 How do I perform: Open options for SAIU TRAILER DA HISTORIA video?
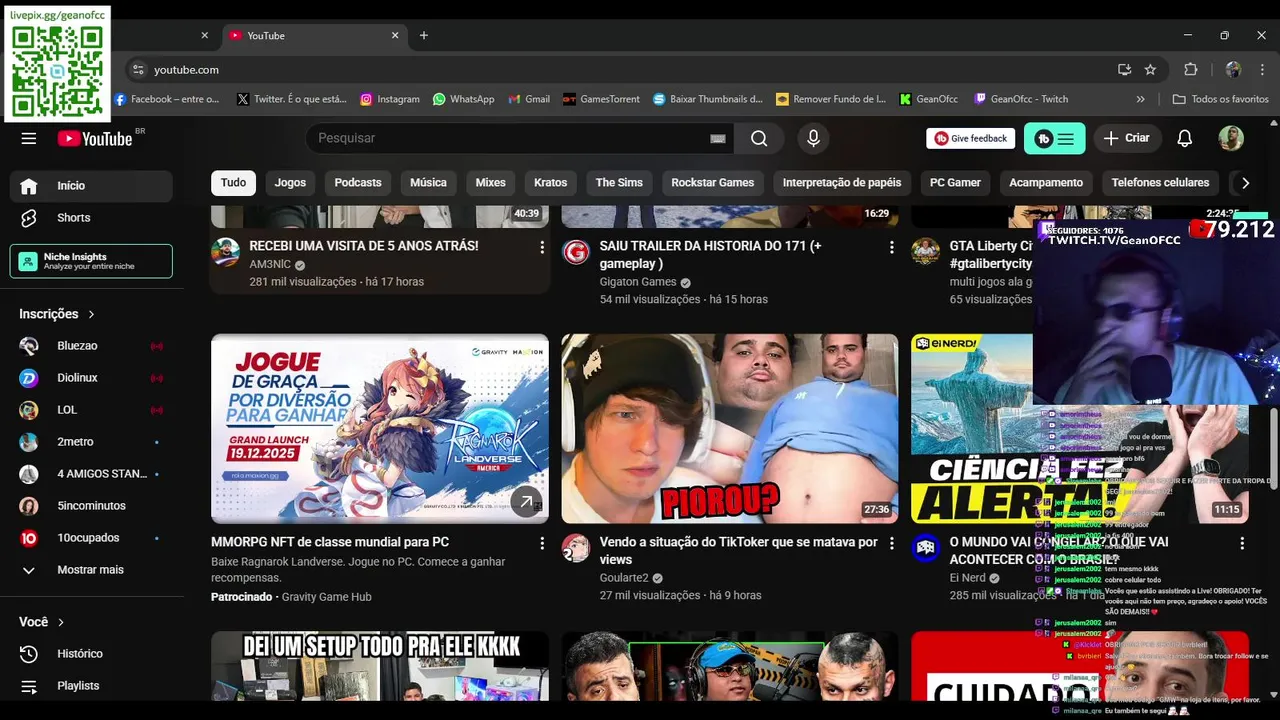(892, 247)
